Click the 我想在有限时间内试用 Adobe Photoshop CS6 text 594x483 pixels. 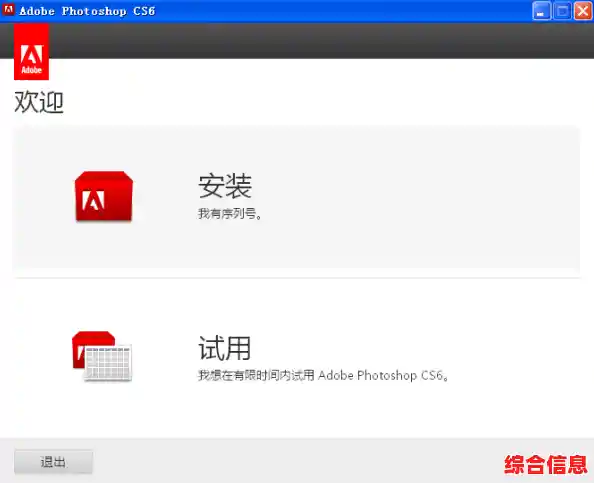pos(324,375)
